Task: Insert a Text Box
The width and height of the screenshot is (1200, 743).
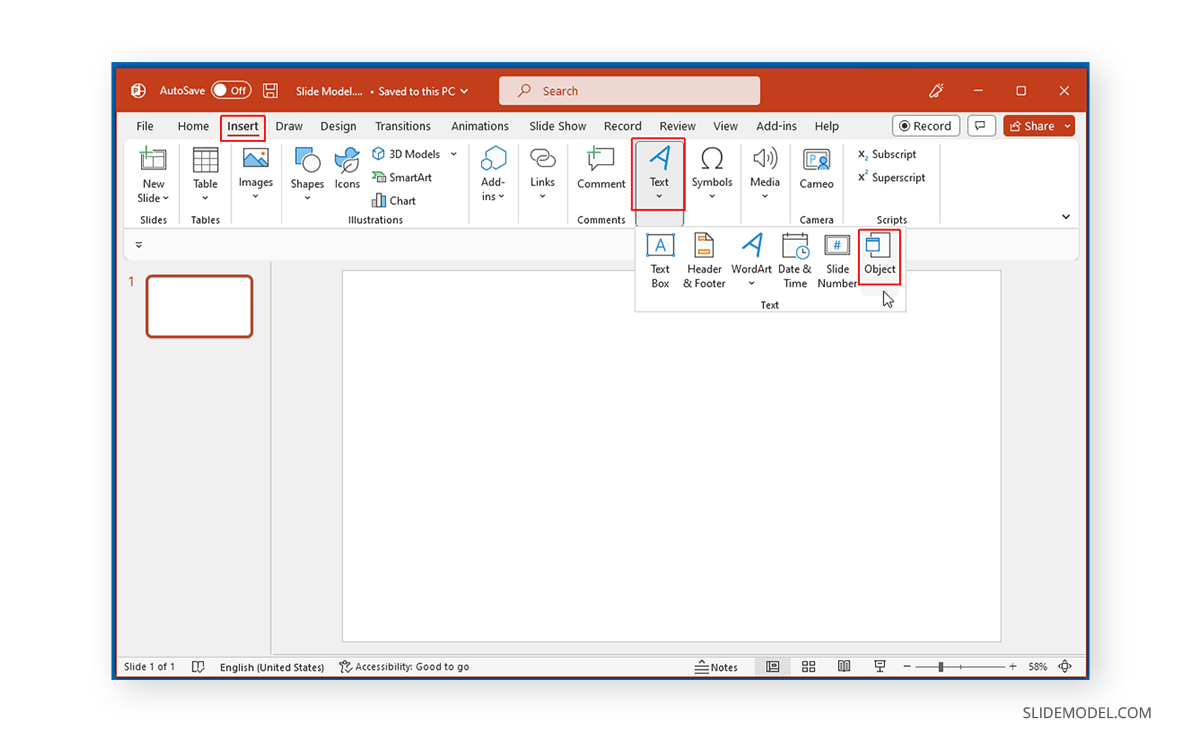Action: (x=660, y=258)
